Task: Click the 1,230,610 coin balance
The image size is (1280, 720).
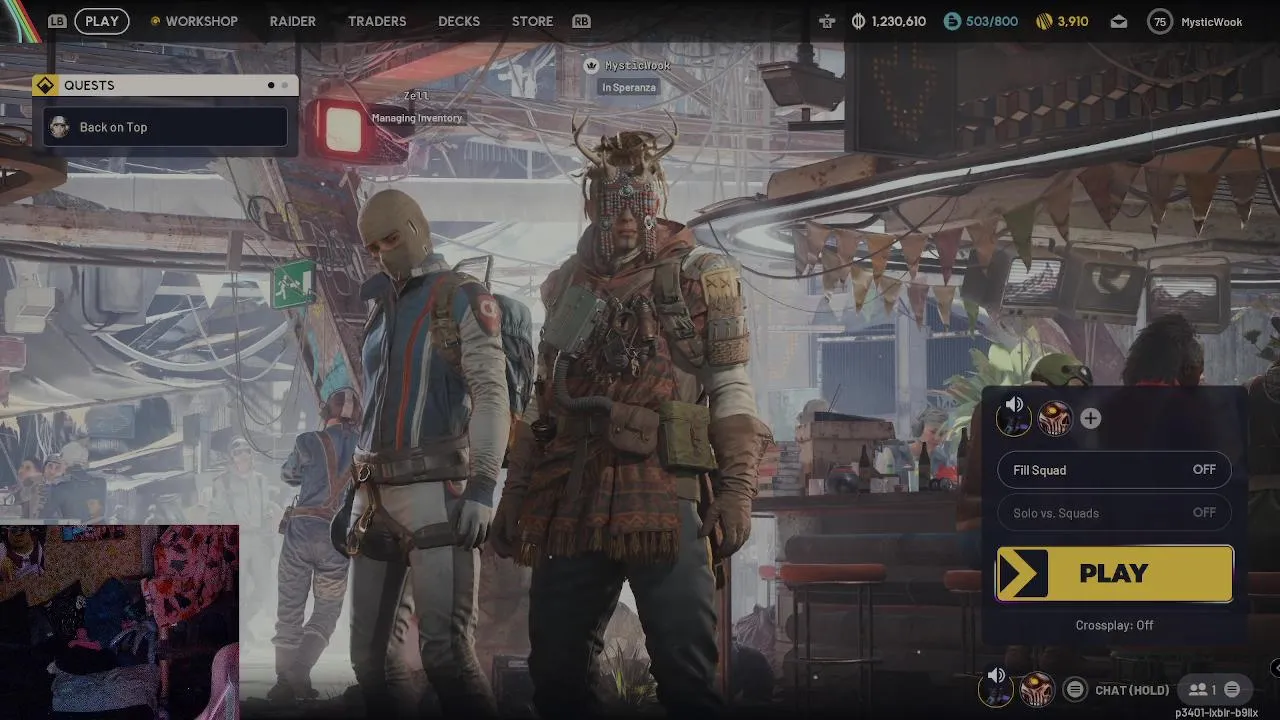Action: click(x=898, y=21)
